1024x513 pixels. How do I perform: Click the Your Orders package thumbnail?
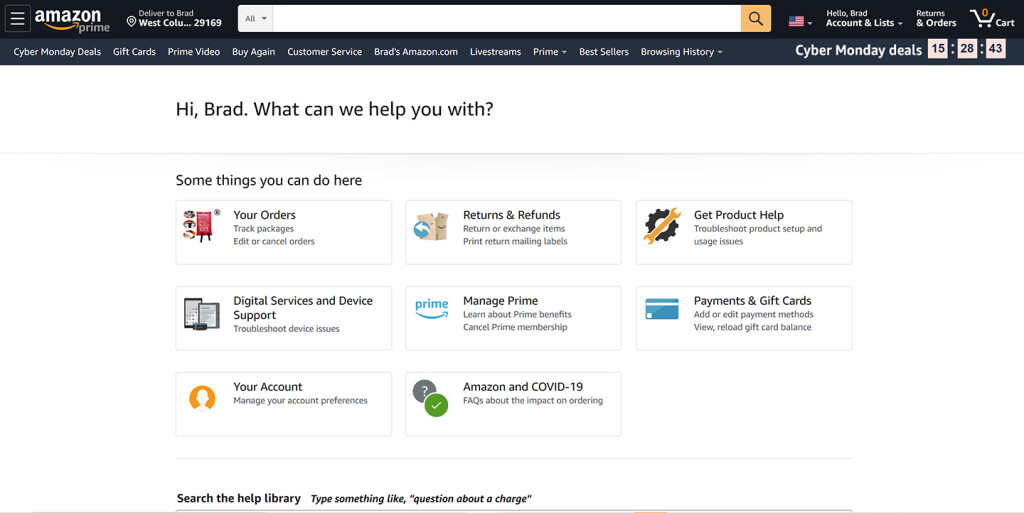[201, 226]
